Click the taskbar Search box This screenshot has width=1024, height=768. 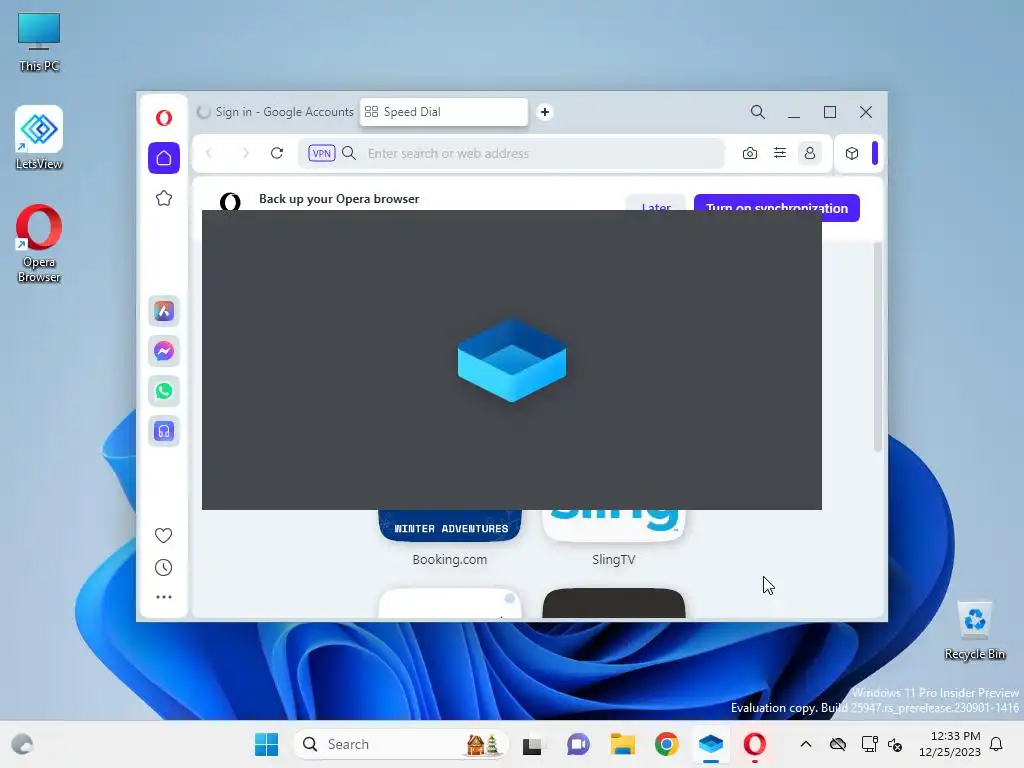401,744
